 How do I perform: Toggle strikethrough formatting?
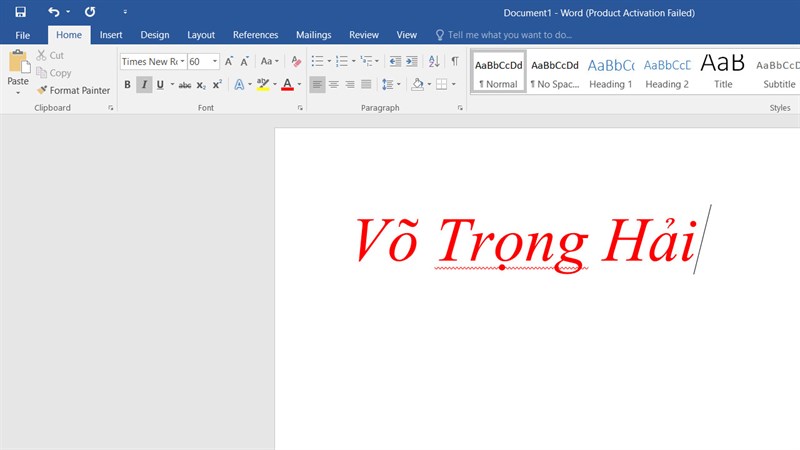[185, 85]
